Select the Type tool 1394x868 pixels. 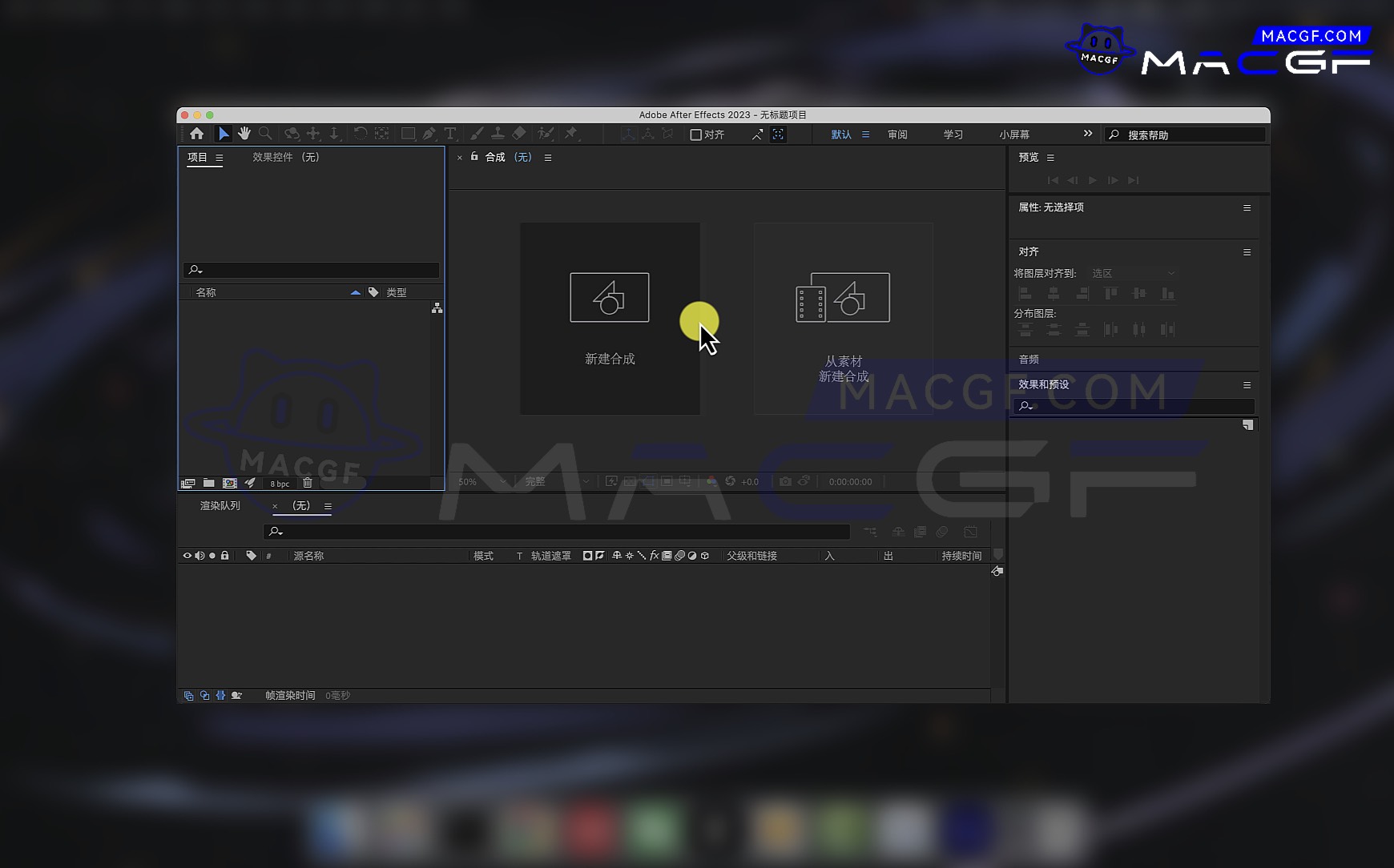coord(450,134)
